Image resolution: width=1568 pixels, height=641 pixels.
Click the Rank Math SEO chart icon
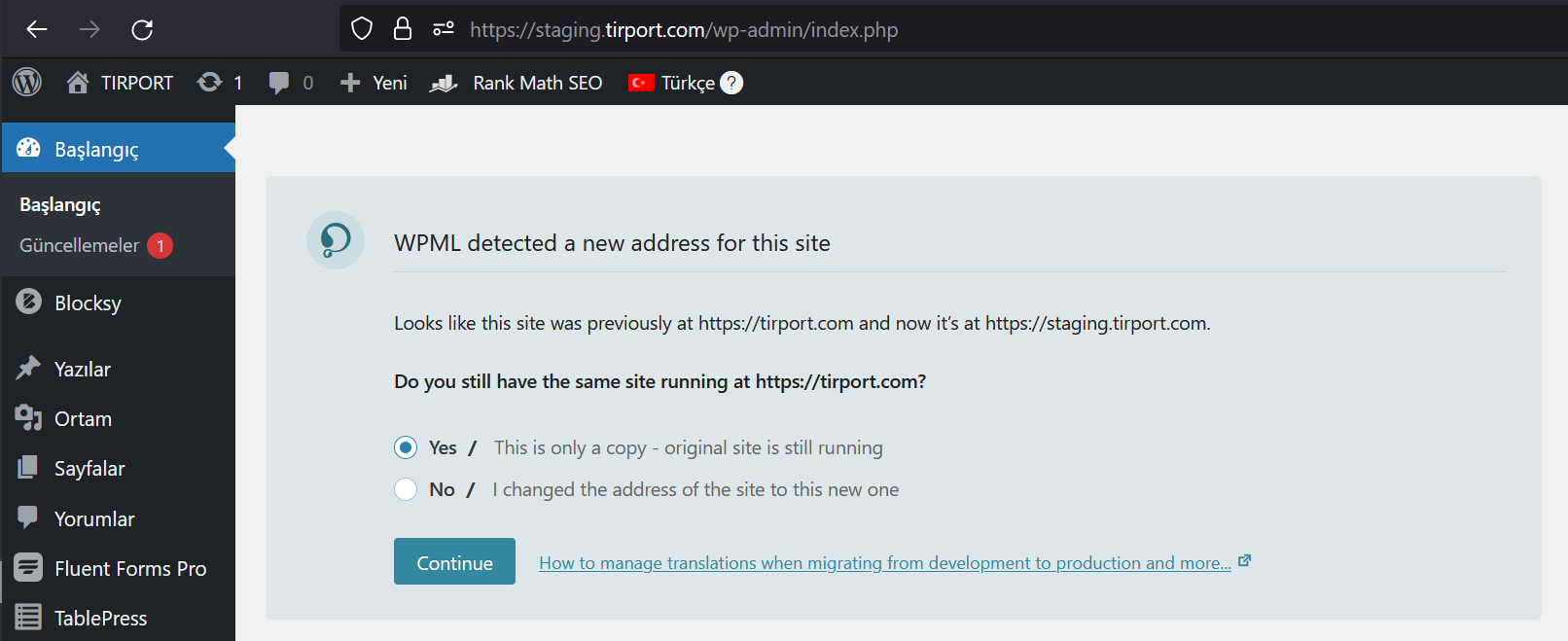tap(444, 83)
